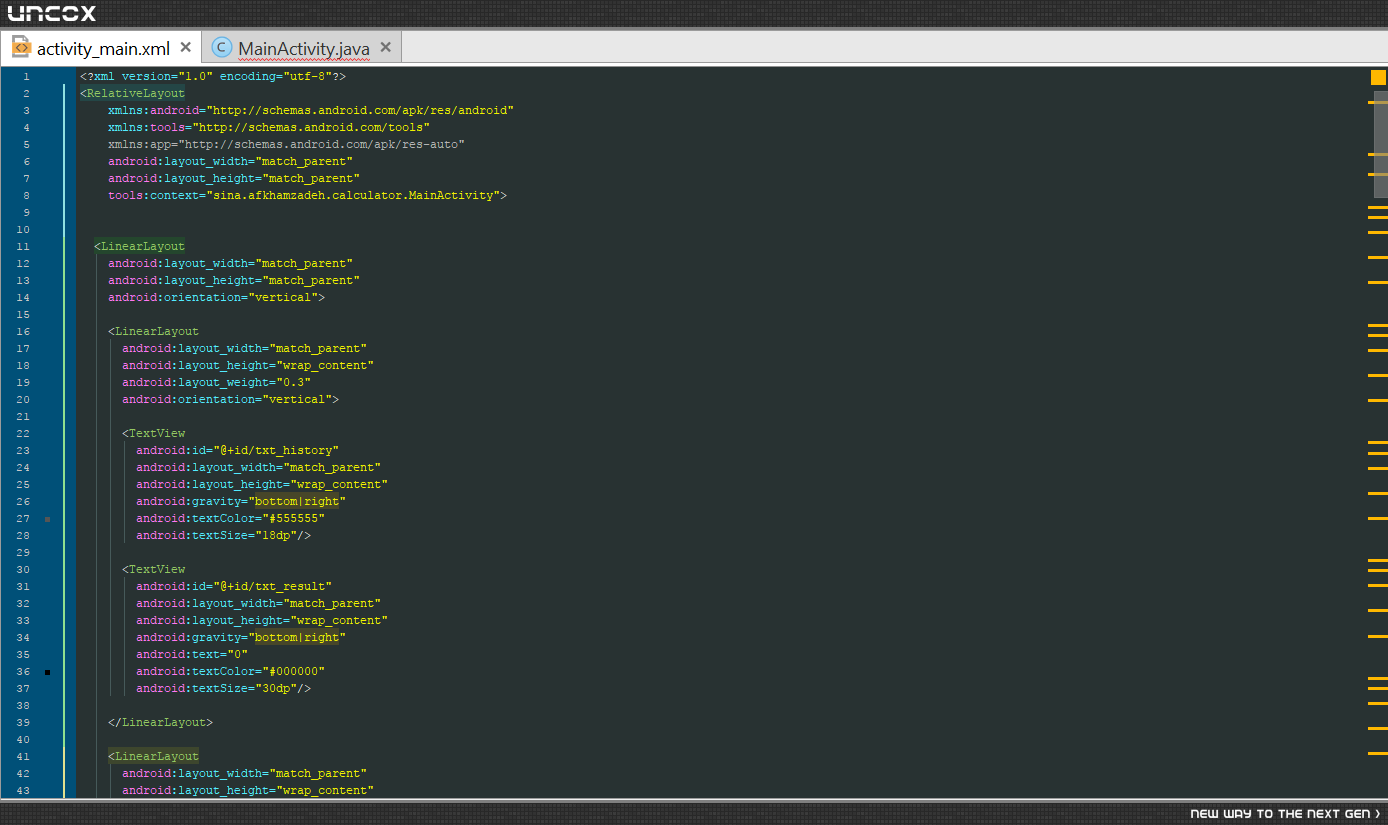Viewport: 1388px width, 825px height.
Task: Close the MainActivity.java tab
Action: click(385, 47)
